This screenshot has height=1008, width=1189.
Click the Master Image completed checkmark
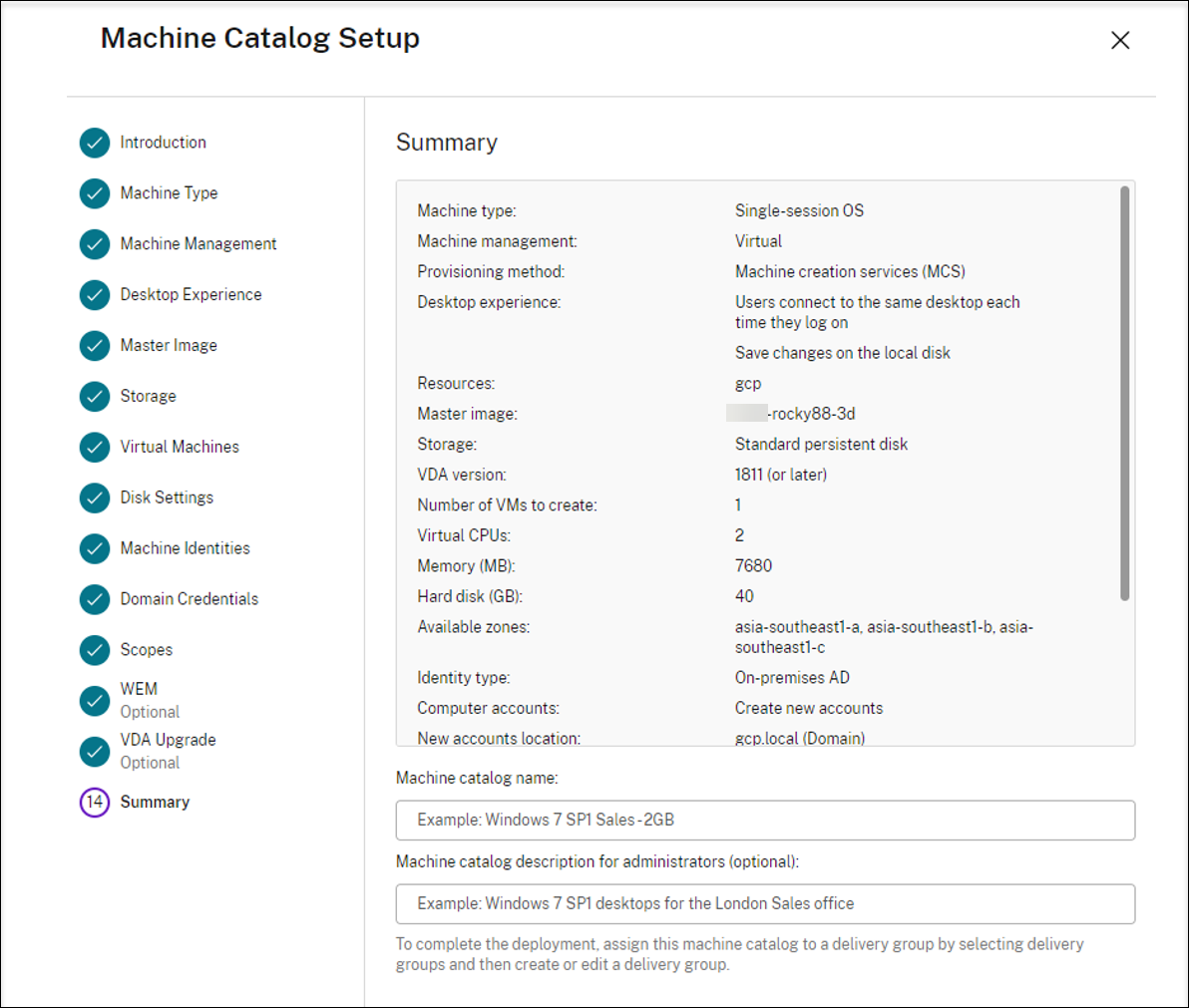[94, 345]
